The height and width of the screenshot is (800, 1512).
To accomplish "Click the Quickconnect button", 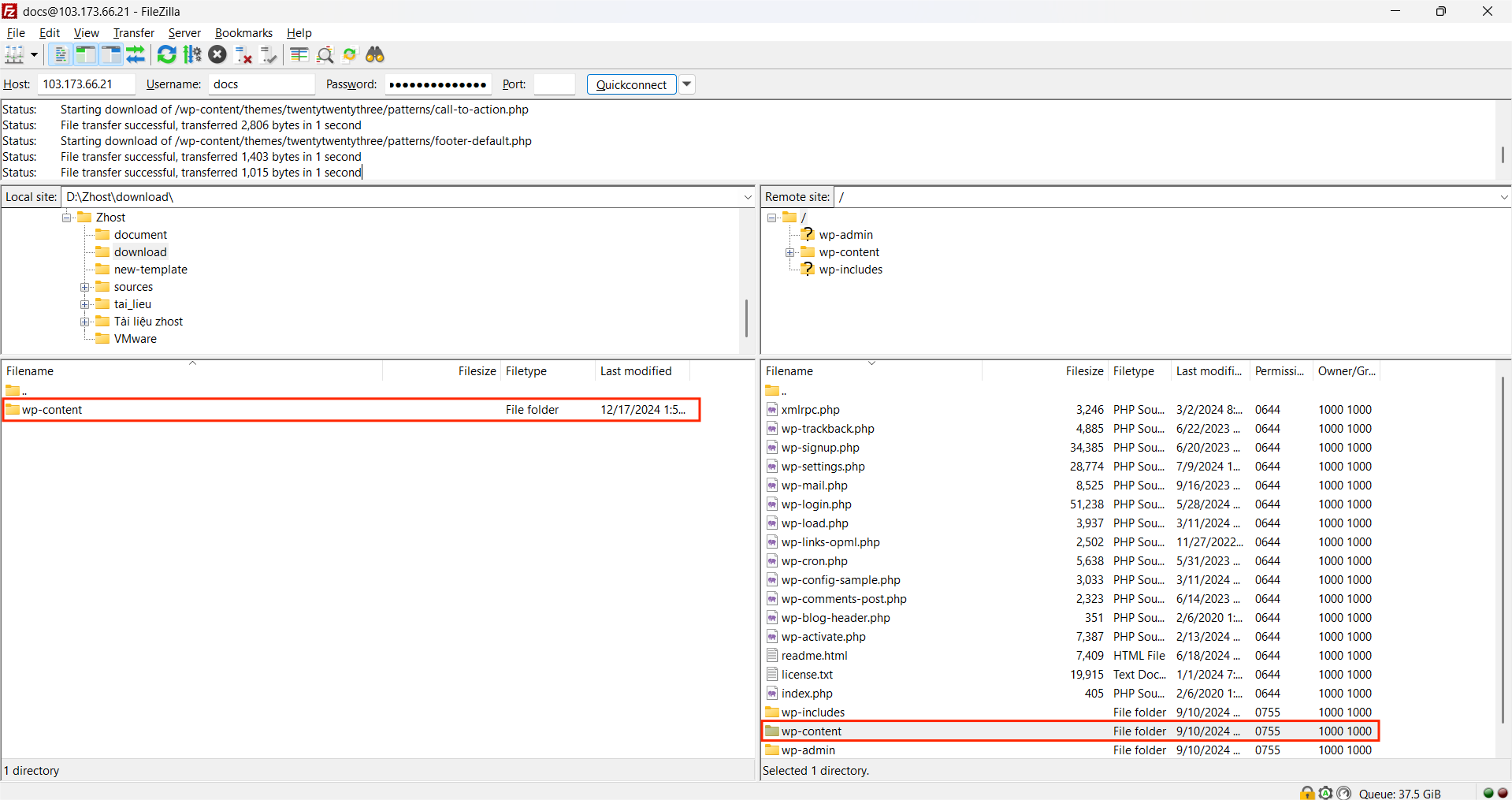I will pos(630,84).
